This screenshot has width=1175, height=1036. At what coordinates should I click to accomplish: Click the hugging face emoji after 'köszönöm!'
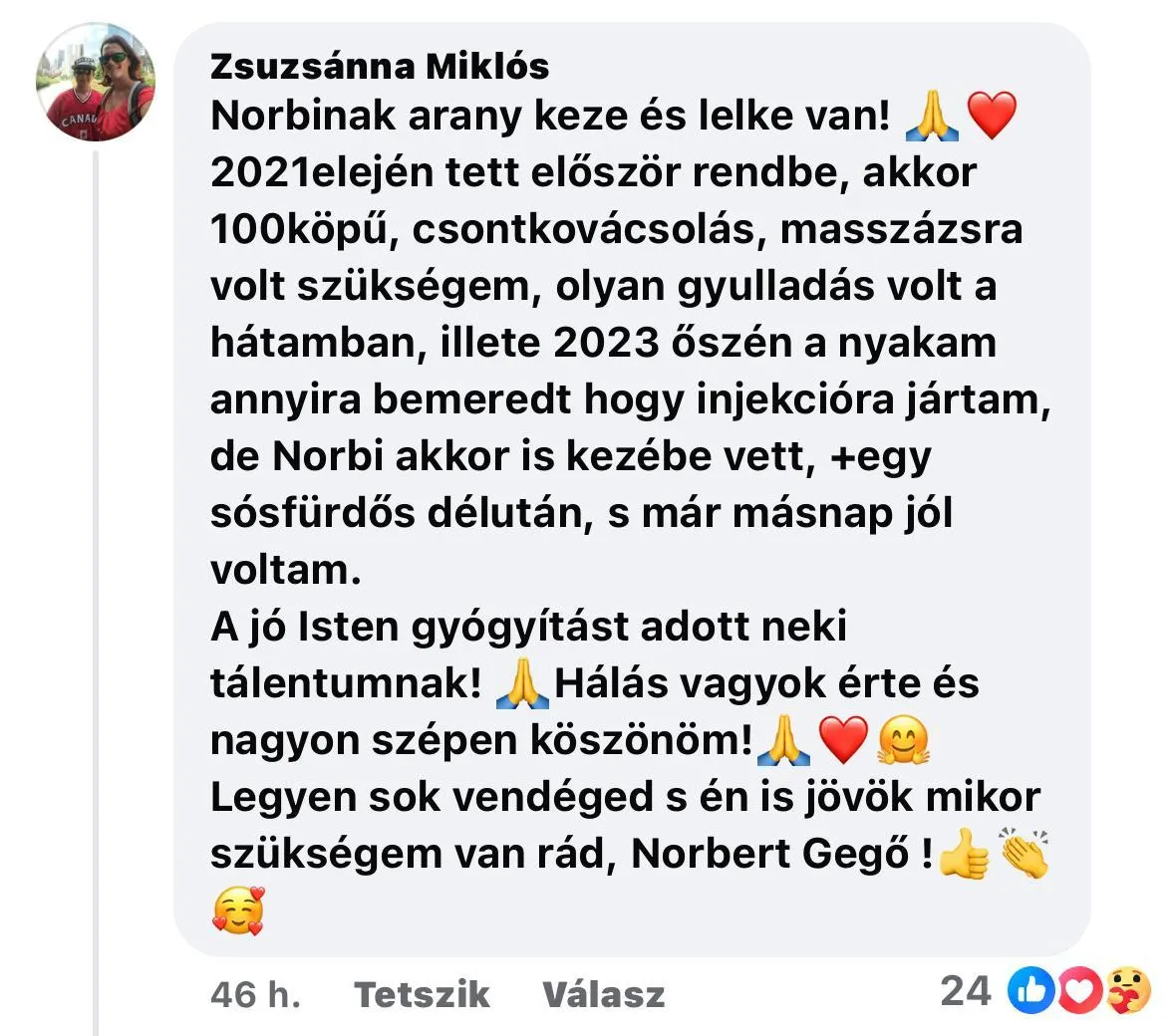click(904, 740)
